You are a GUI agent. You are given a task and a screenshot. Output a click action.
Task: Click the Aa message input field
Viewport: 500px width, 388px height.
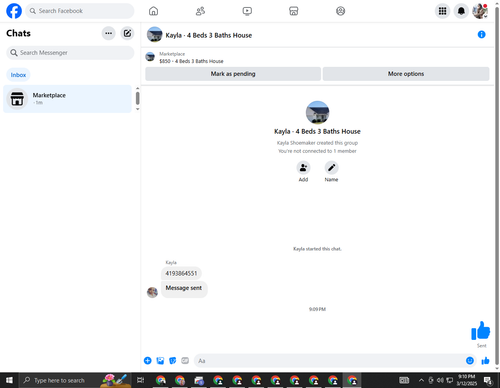pos(329,361)
